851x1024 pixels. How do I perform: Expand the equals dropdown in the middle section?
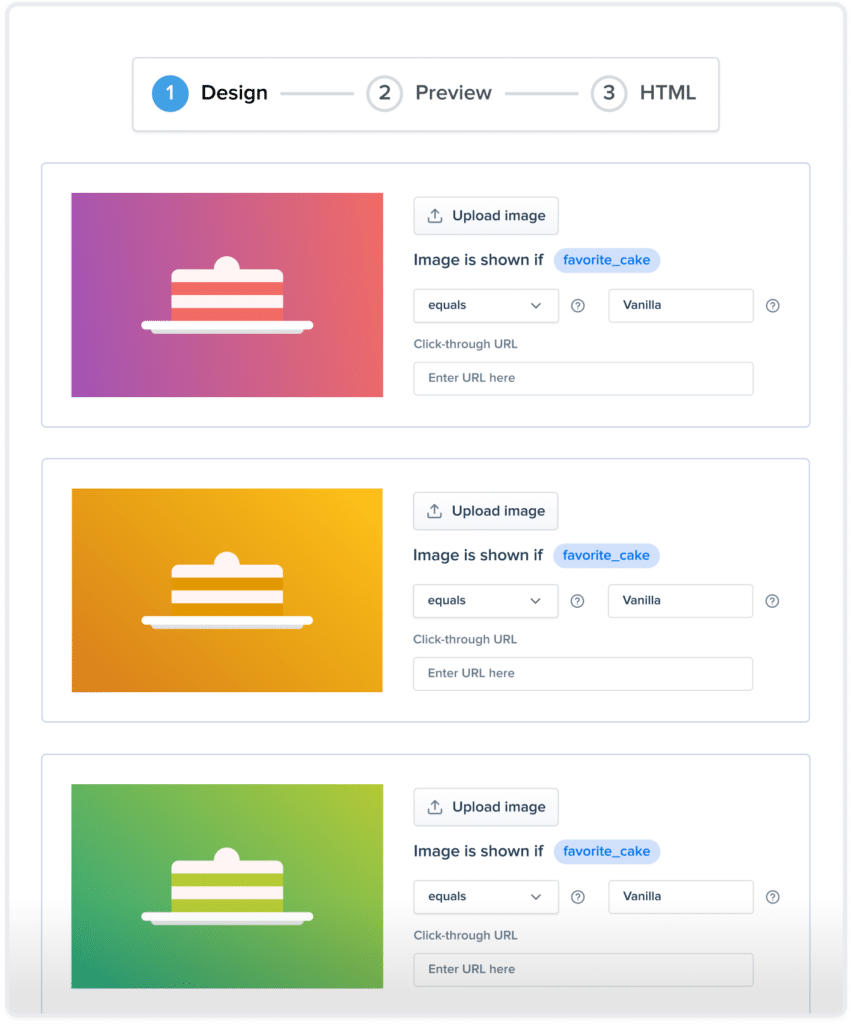pos(485,601)
